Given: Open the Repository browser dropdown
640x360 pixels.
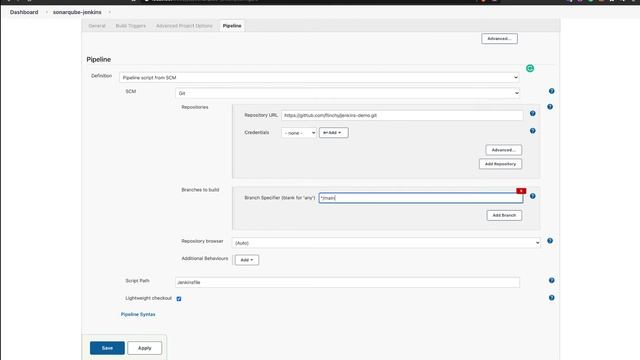Looking at the screenshot, I should pos(386,243).
